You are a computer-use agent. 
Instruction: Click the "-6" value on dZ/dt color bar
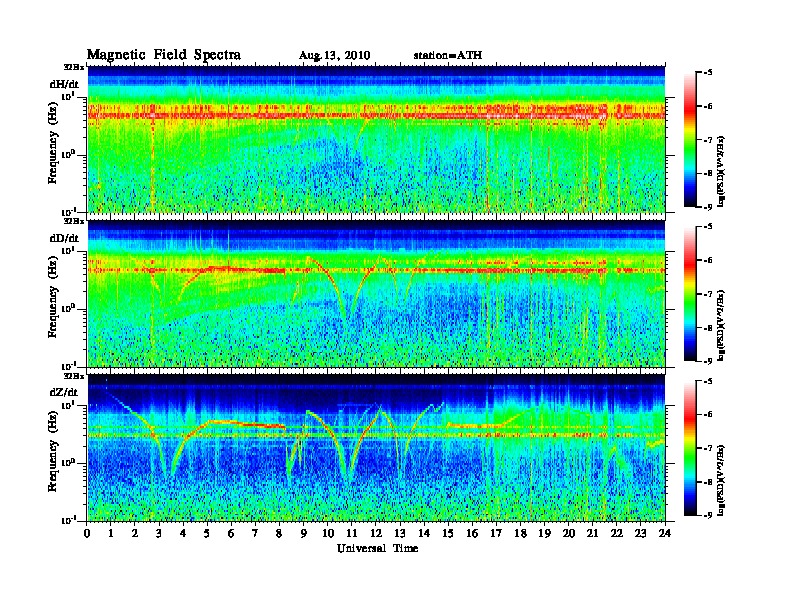pyautogui.click(x=708, y=414)
